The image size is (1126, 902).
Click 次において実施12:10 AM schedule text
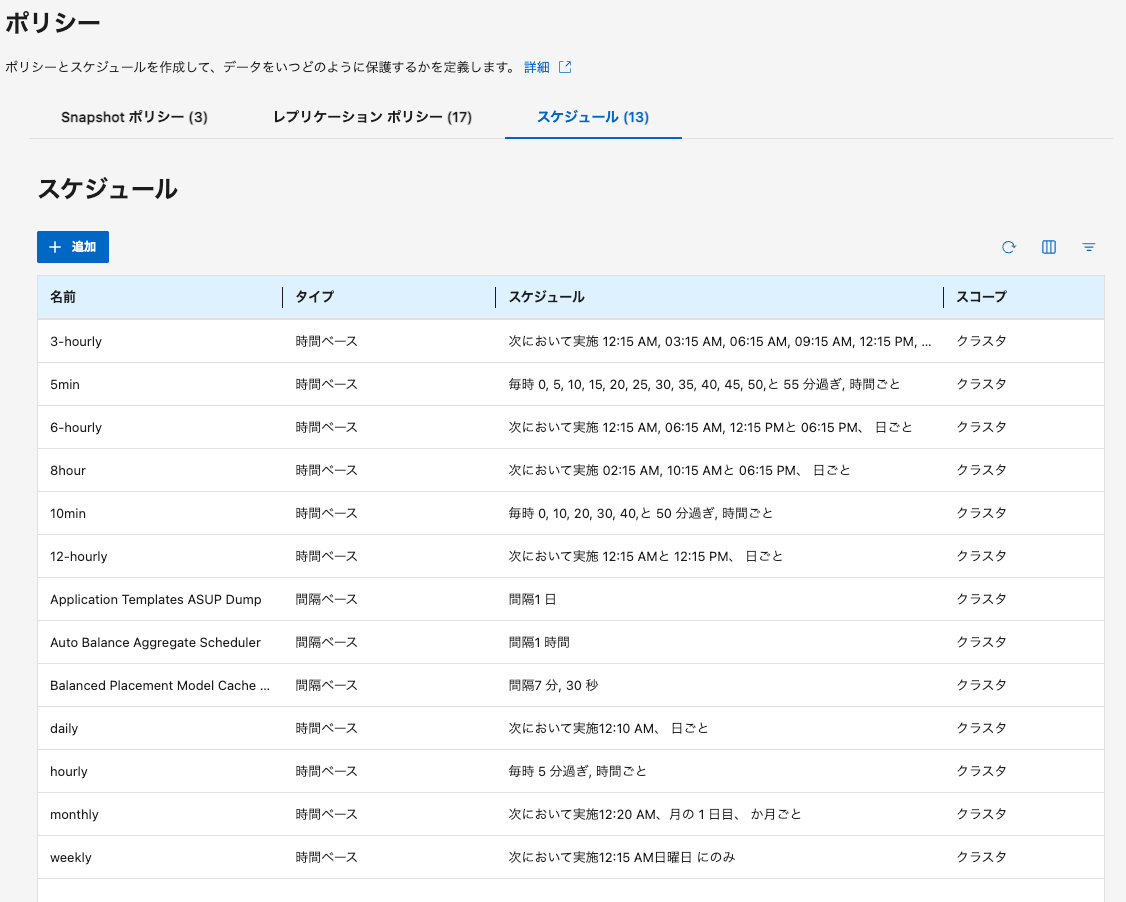click(x=608, y=729)
